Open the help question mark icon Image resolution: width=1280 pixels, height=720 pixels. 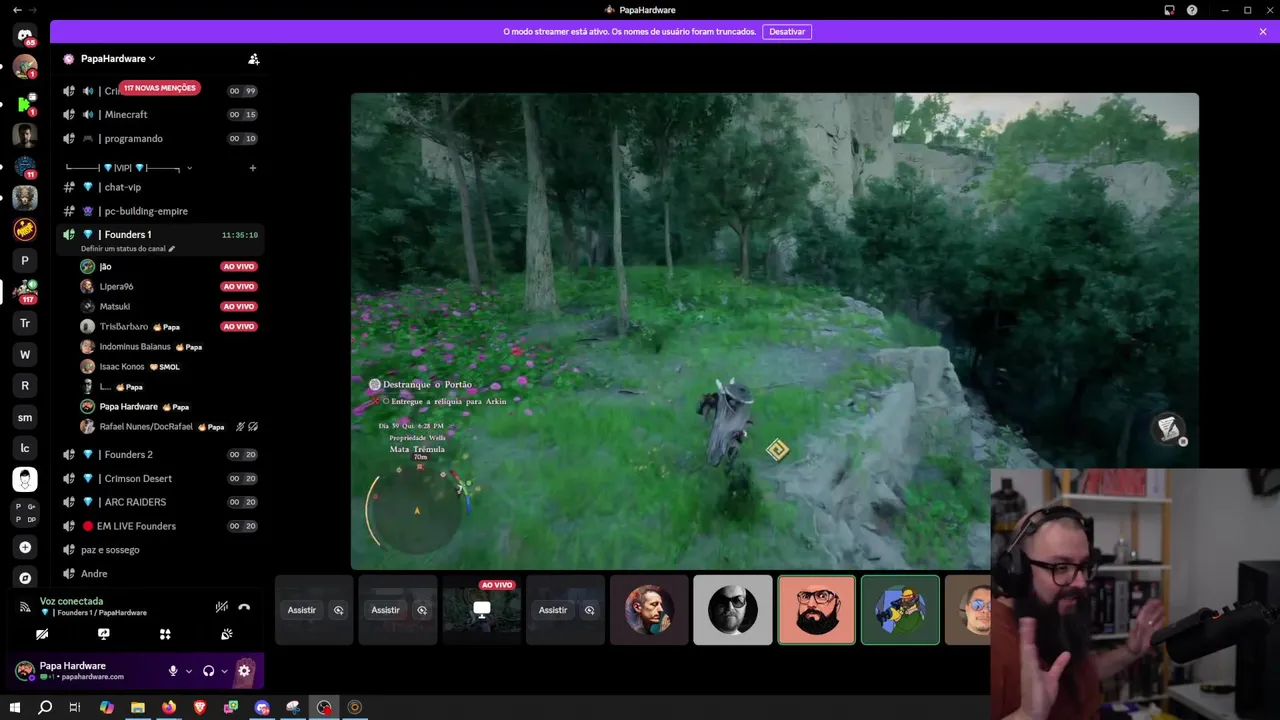tap(1192, 10)
